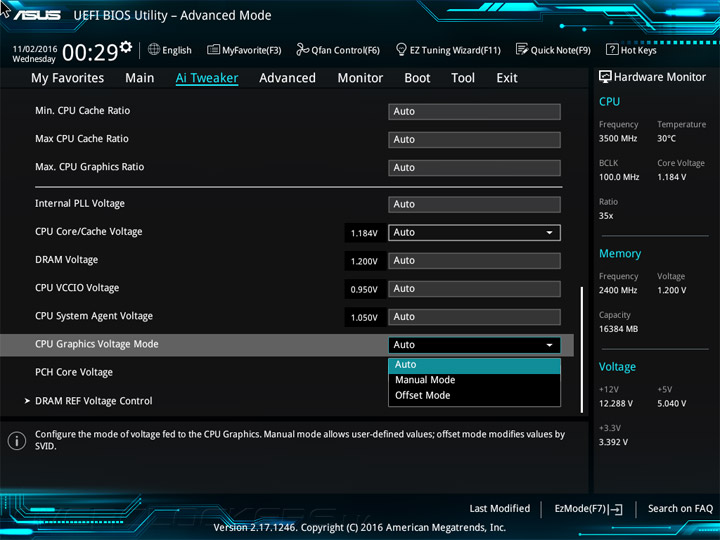Open the Boot tab
Screen dimensions: 720x540
417,78
